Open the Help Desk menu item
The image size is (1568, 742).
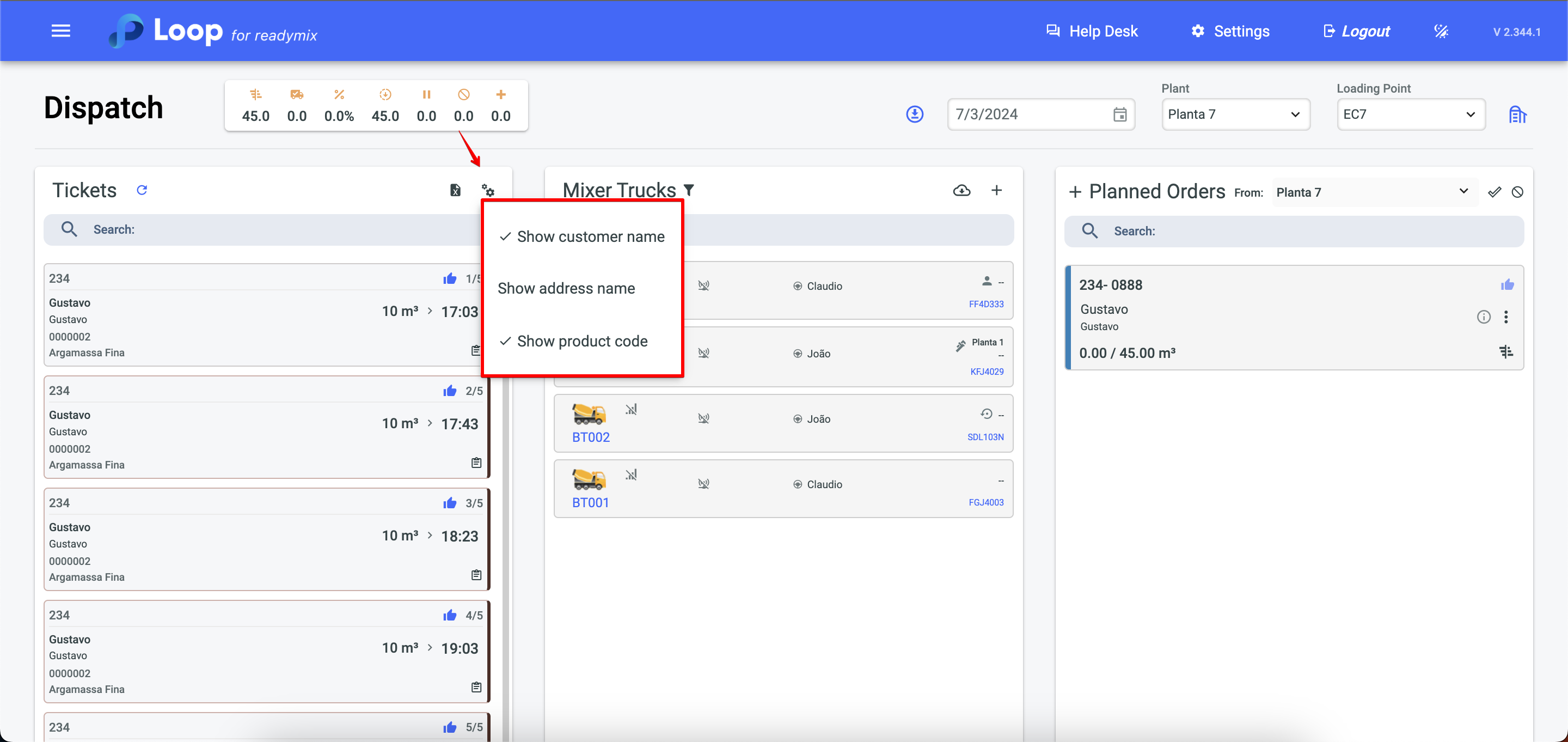1092,31
